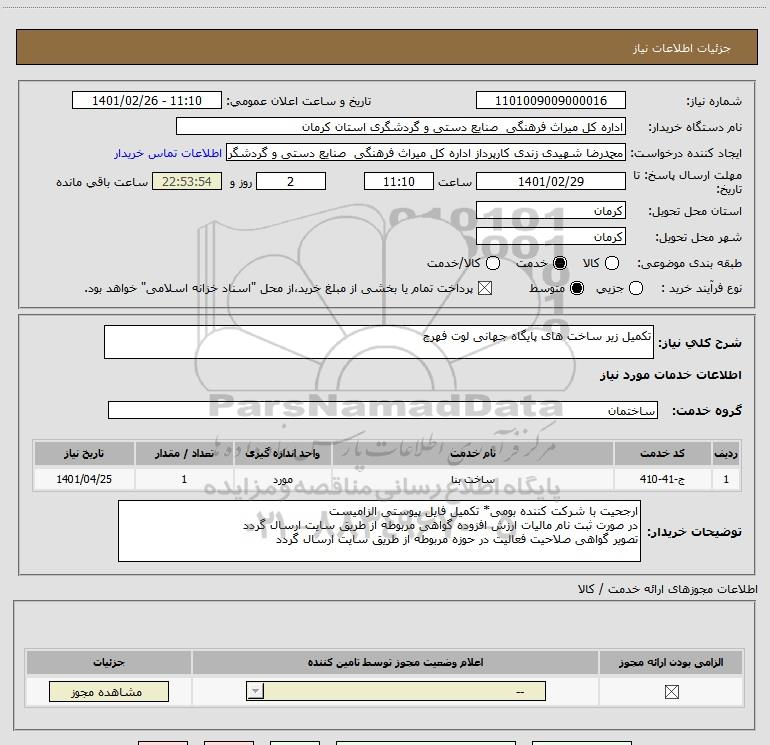Select the کالا radio button
770x745 pixels.
612,263
